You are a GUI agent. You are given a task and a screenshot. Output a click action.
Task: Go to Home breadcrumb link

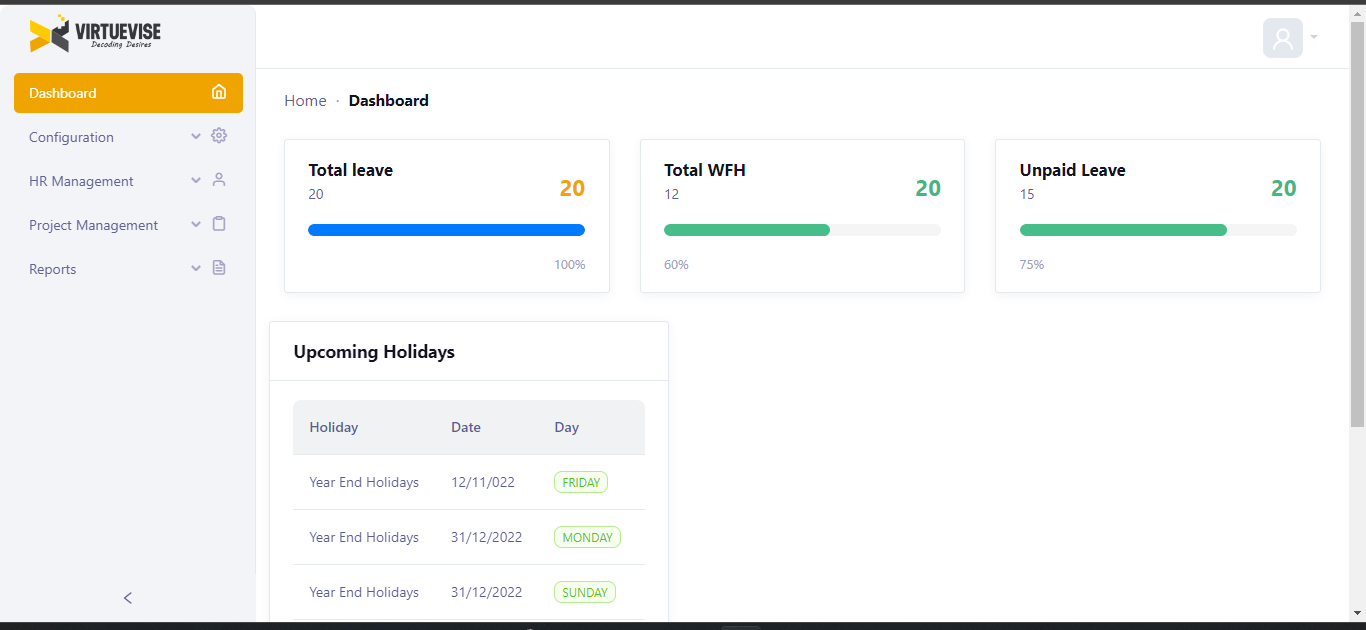[x=305, y=101]
